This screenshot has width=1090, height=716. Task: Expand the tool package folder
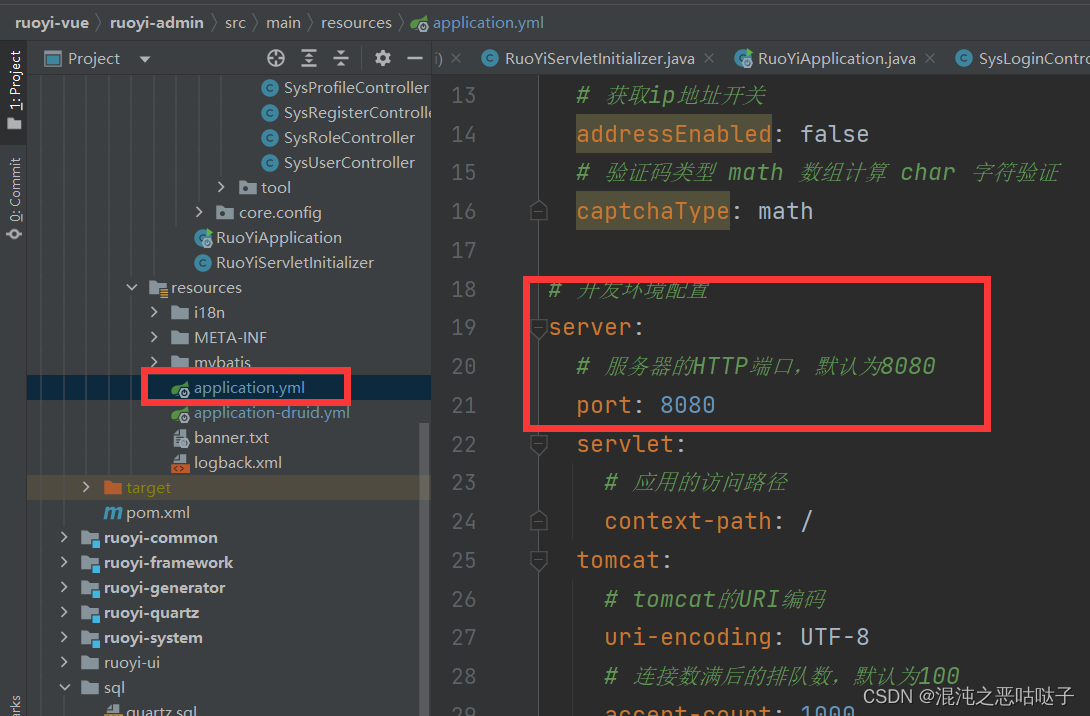click(x=221, y=187)
